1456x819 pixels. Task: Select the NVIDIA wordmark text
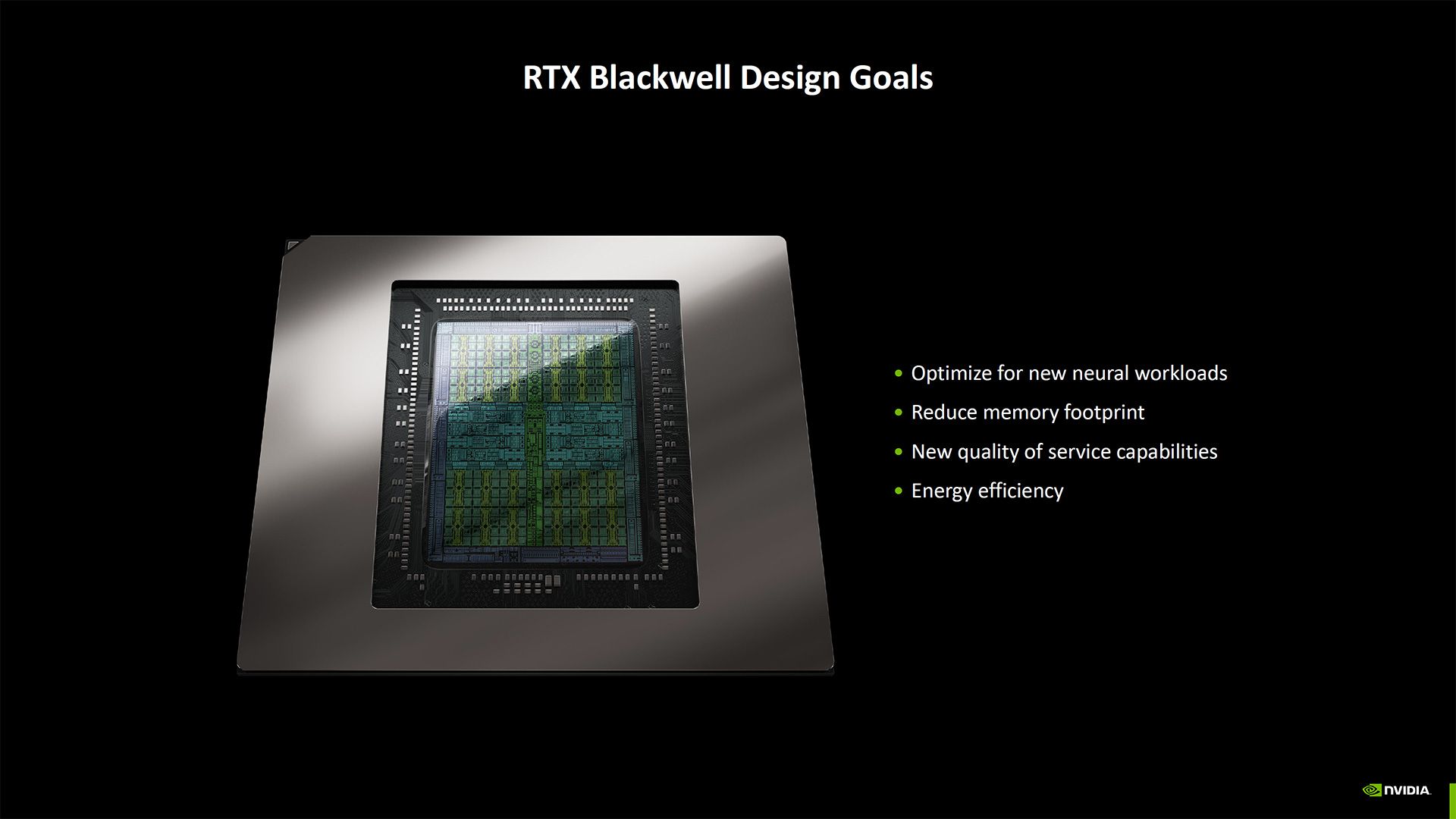tap(1407, 790)
